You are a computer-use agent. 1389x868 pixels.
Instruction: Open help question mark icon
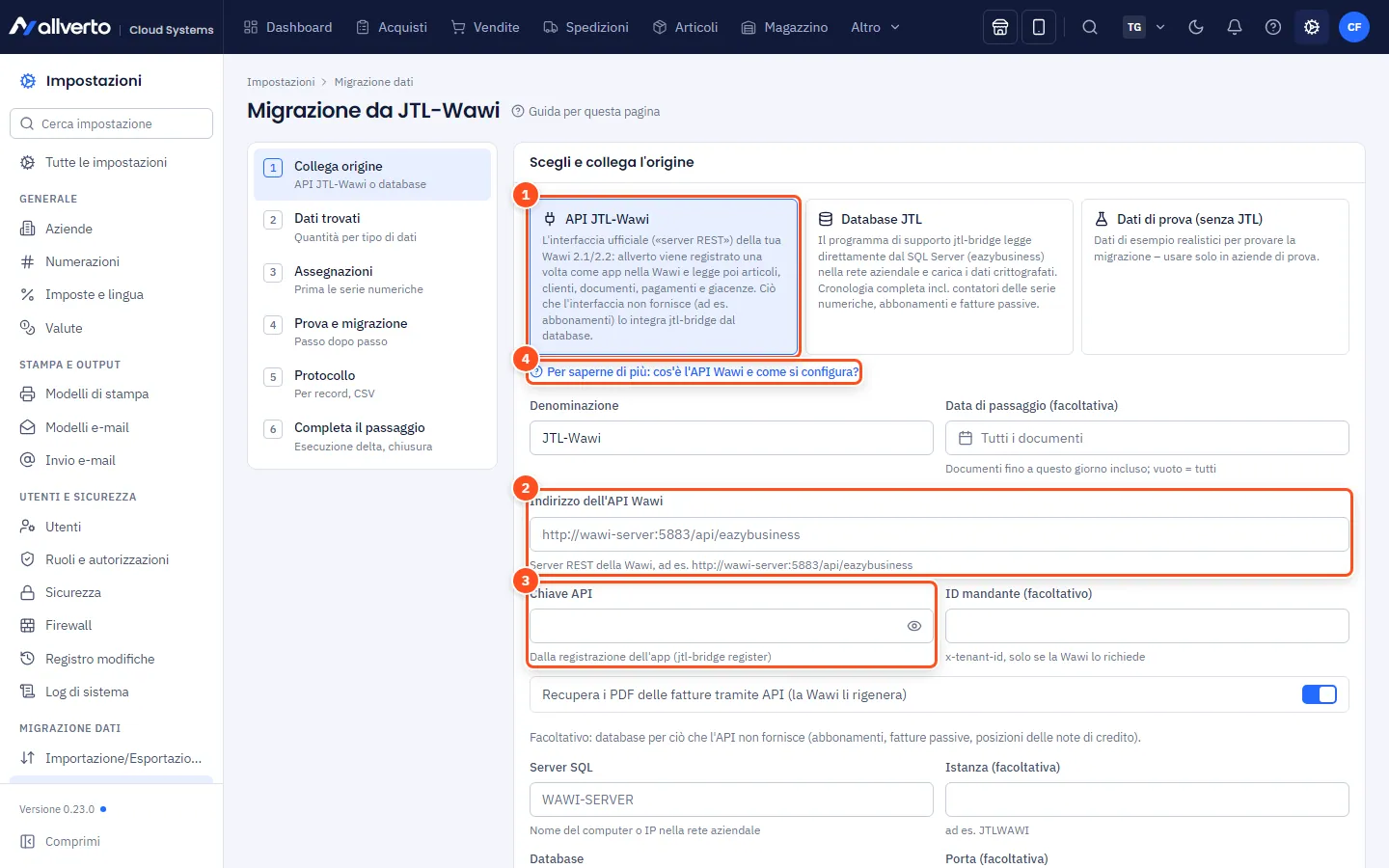click(1273, 27)
